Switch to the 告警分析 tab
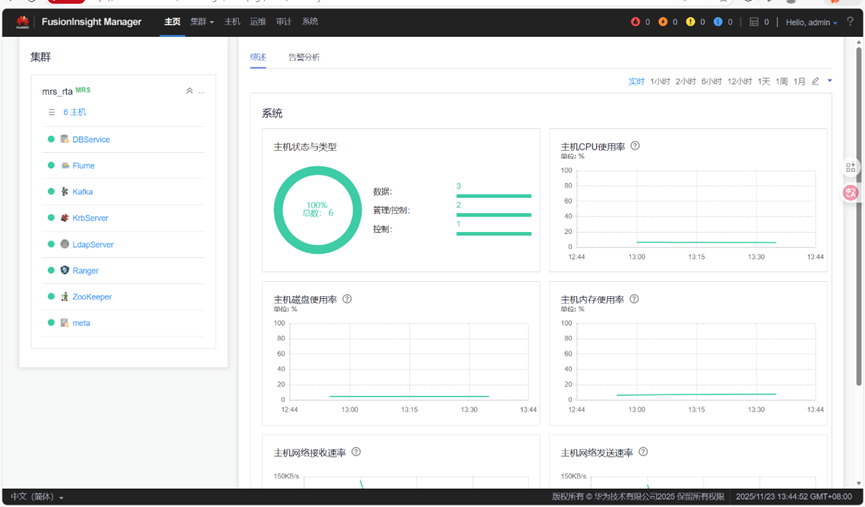Viewport: 865px width, 507px height. [304, 57]
